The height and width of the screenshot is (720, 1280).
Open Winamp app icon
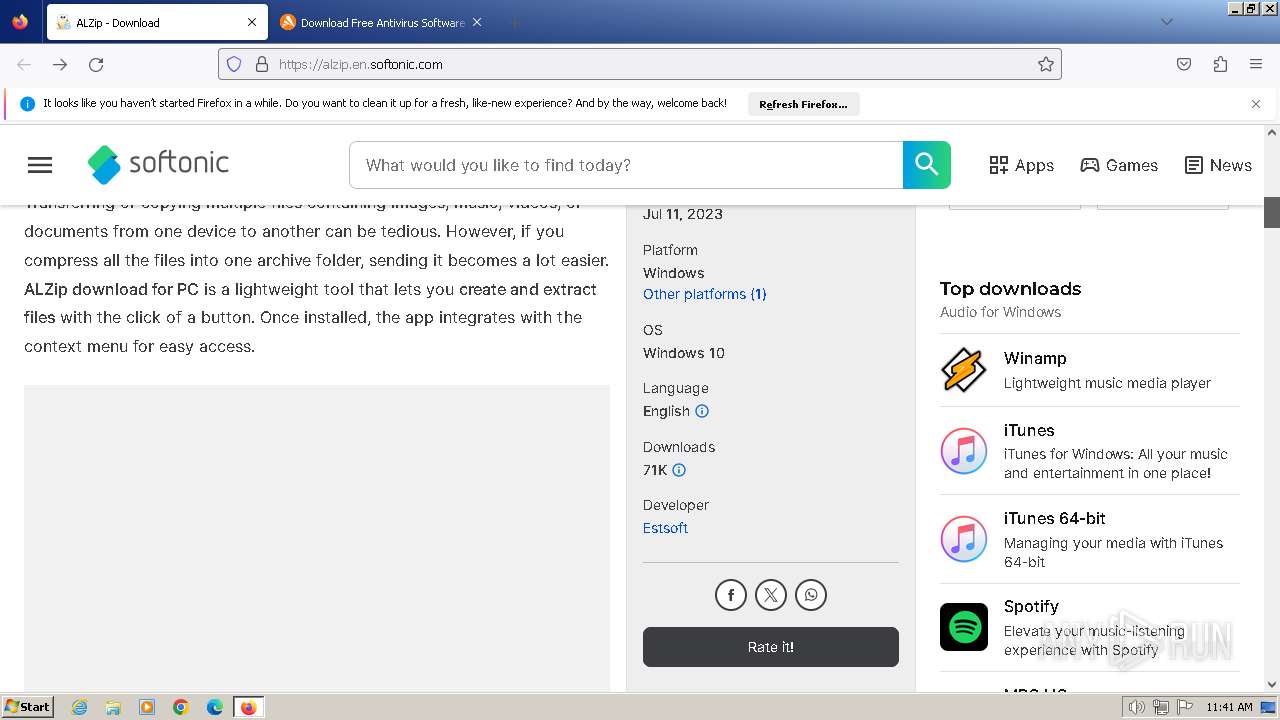(x=964, y=370)
